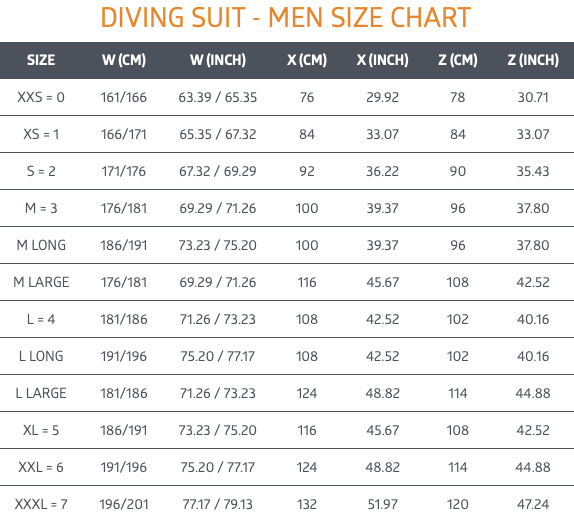
Task: Click the Z (CM) column header
Action: 458,60
